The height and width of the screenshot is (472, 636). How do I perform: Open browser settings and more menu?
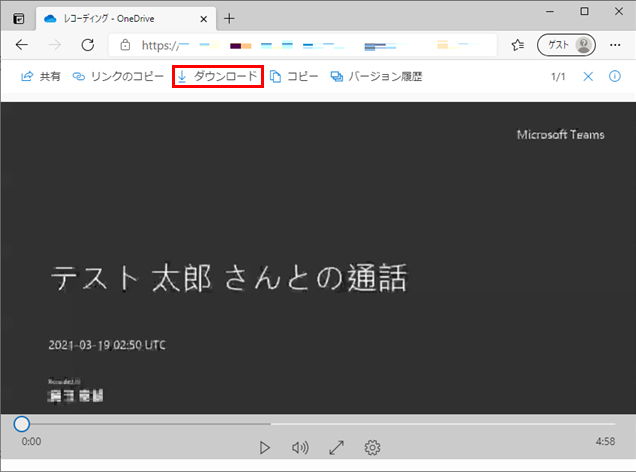click(614, 45)
